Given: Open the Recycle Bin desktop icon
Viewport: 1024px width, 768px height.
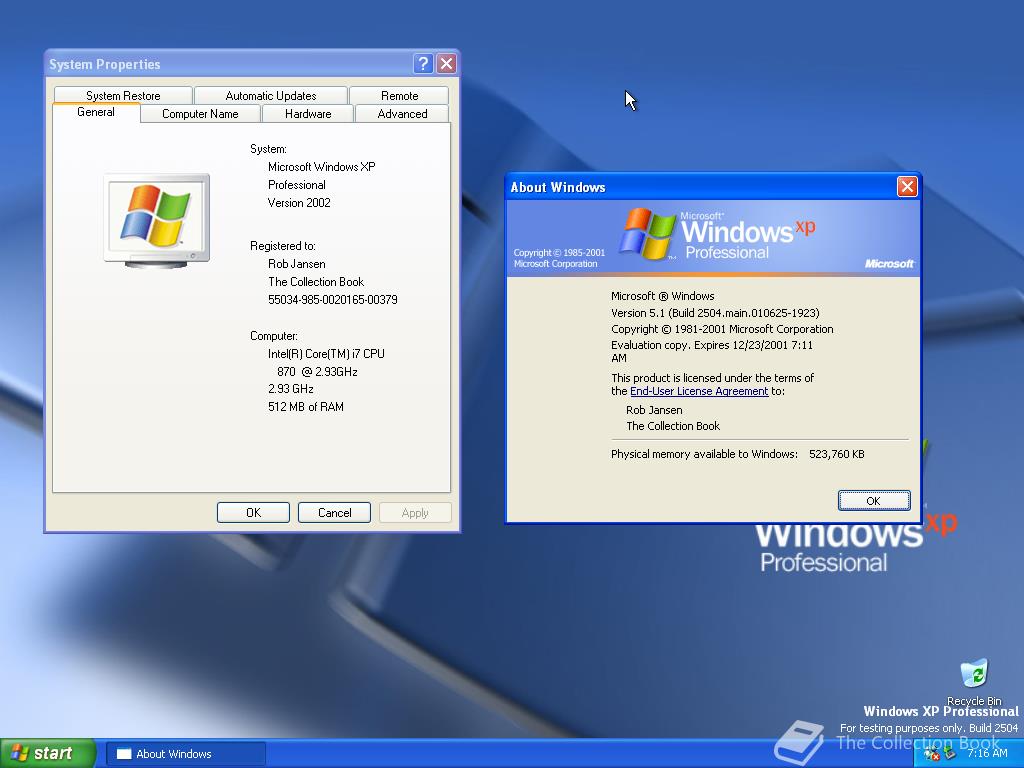Looking at the screenshot, I should click(x=974, y=680).
